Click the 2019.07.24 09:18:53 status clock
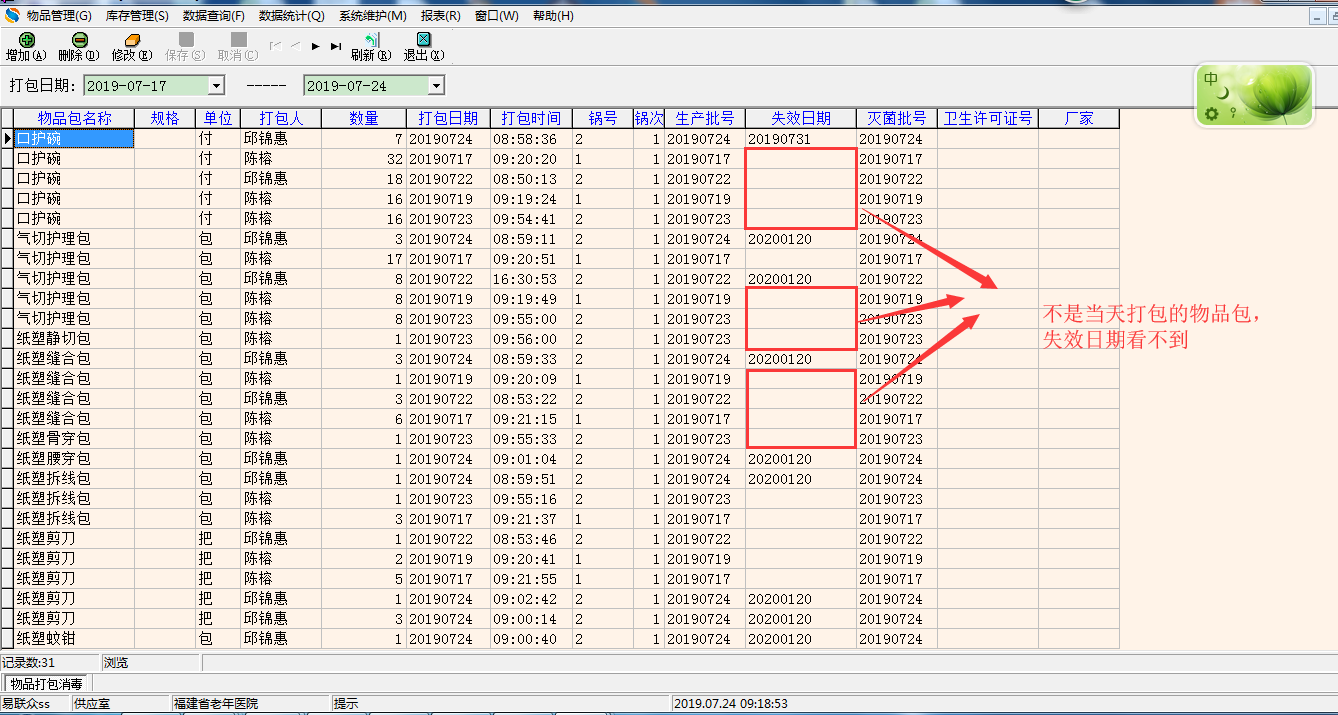 tap(731, 704)
